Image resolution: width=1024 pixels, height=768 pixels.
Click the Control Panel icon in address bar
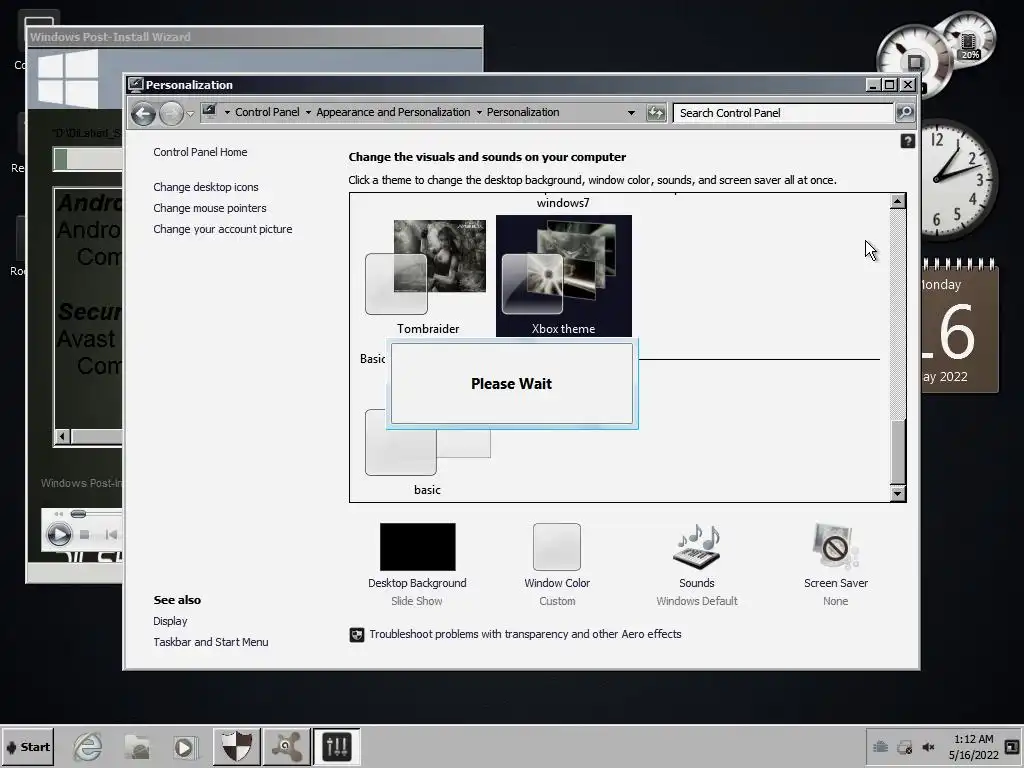coord(209,112)
